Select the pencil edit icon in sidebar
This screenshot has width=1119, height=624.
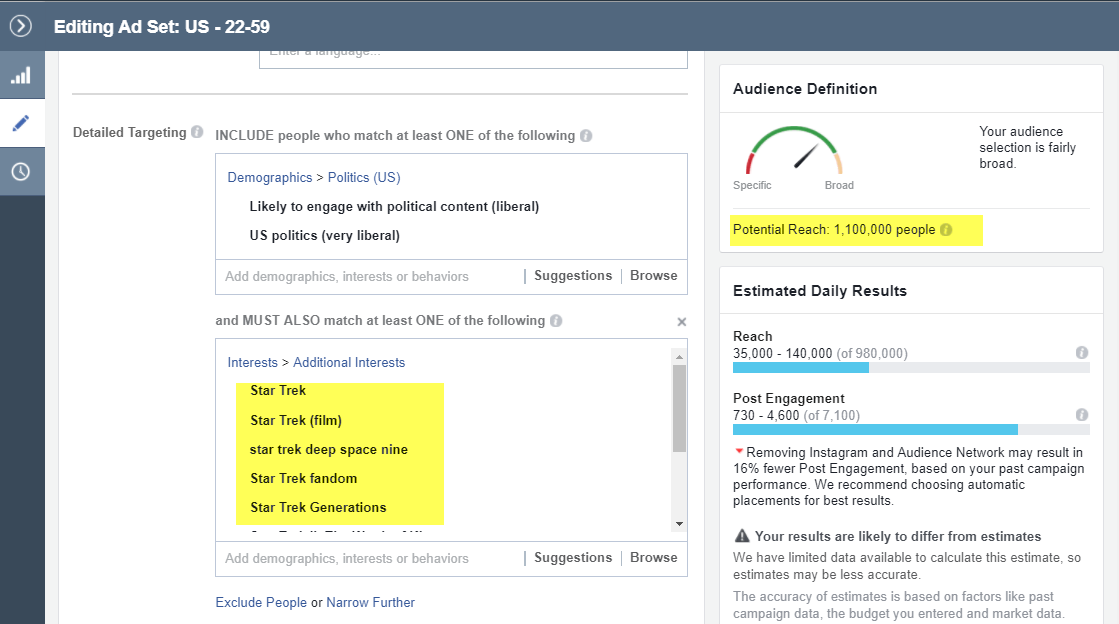21,123
